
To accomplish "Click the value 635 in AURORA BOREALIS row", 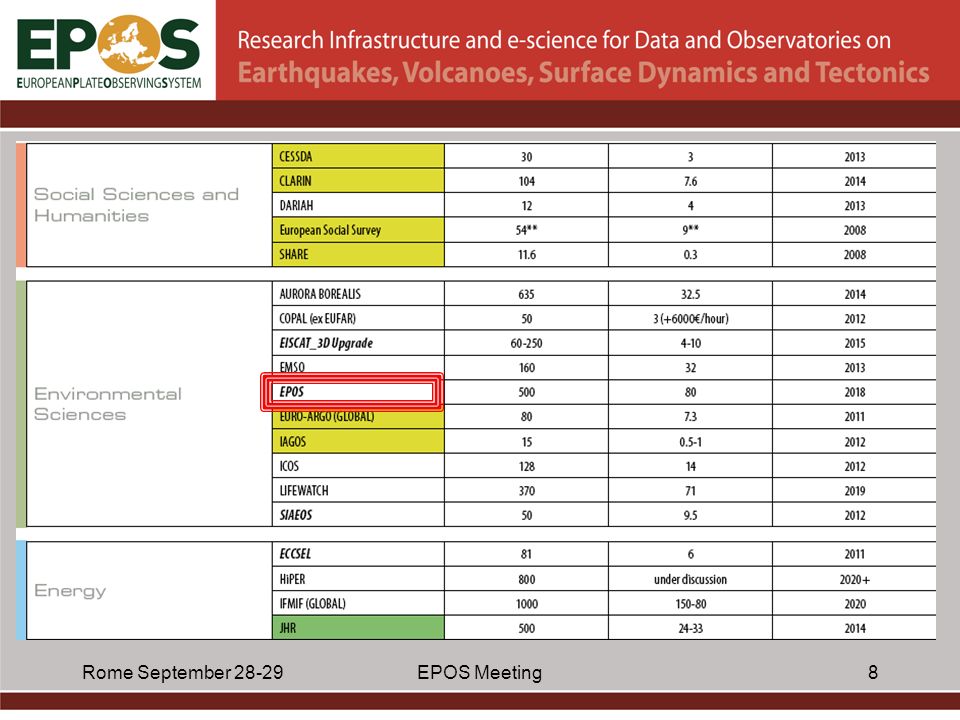I will click(x=527, y=294).
